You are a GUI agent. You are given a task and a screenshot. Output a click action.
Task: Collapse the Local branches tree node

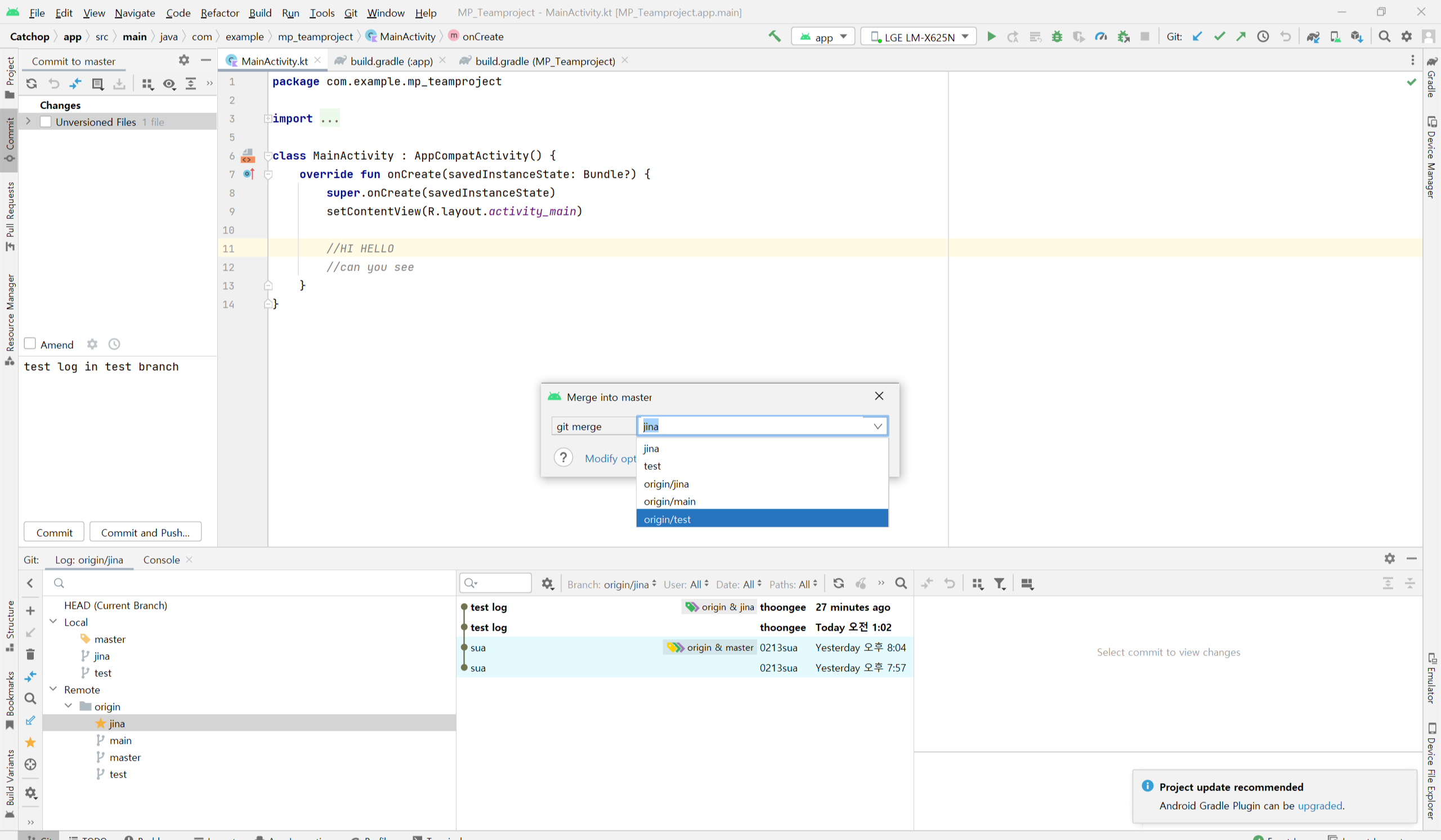(x=53, y=622)
